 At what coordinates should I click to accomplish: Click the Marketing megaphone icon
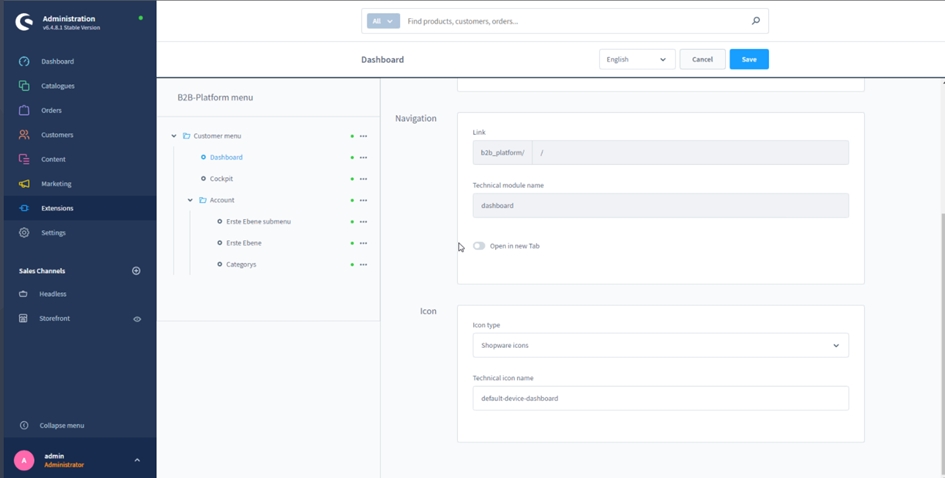(x=24, y=184)
